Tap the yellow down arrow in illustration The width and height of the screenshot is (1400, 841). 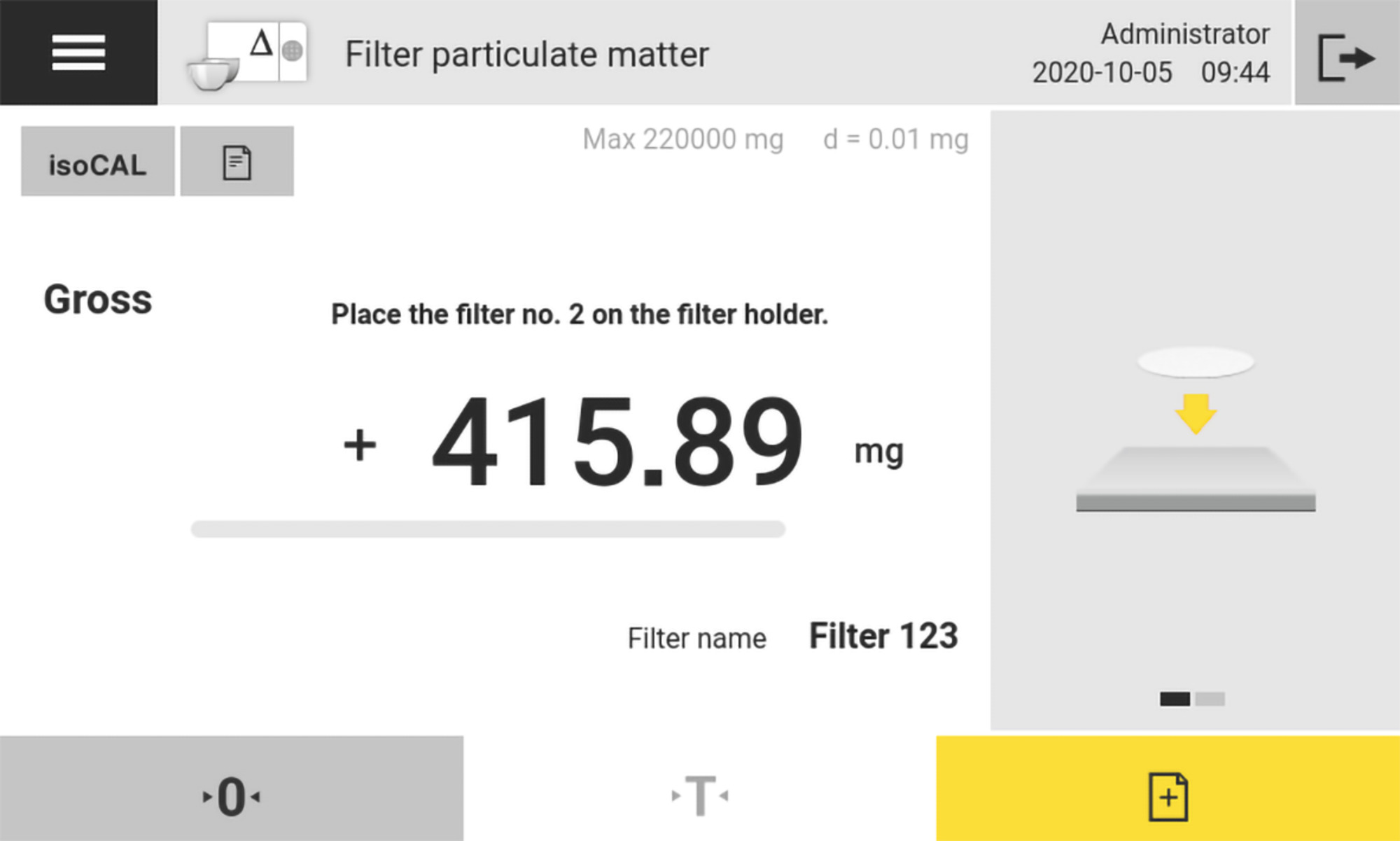(1196, 413)
